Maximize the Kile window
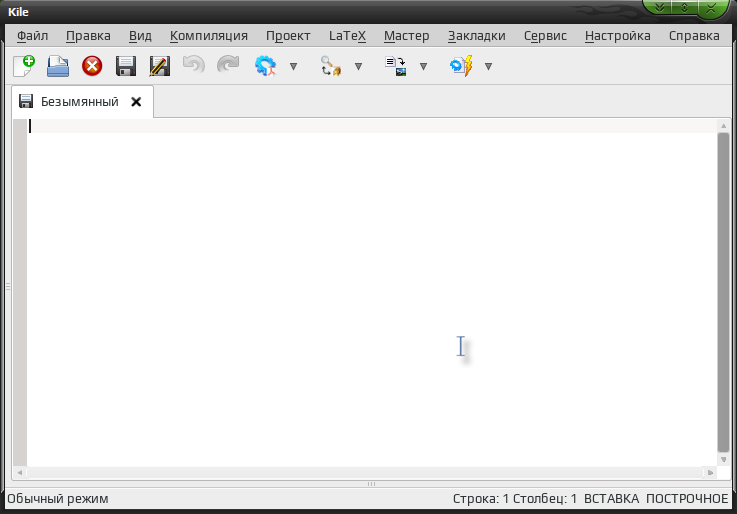Screen dimensions: 737x514 click(684, 8)
